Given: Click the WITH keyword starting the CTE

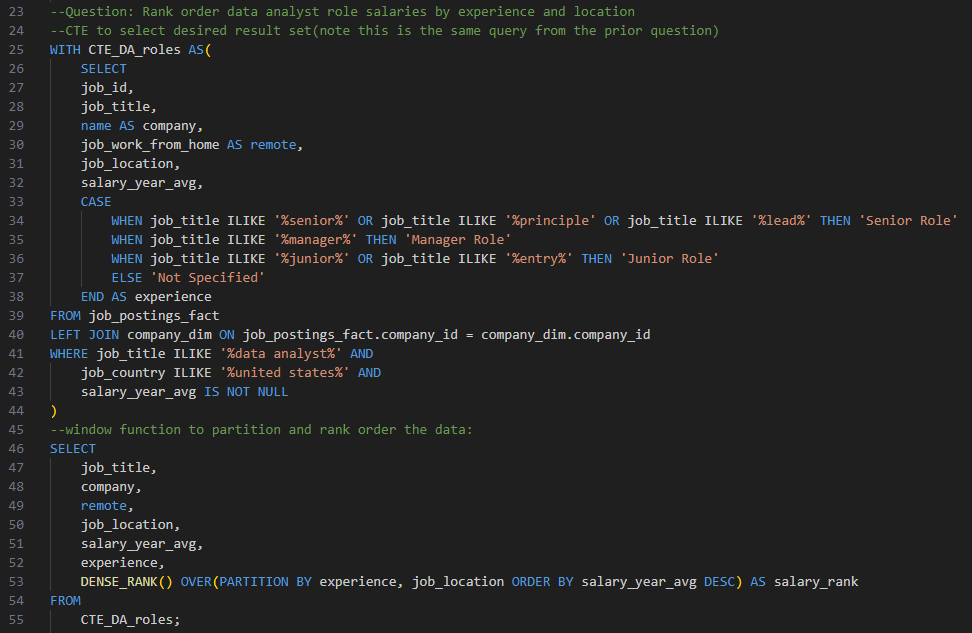Looking at the screenshot, I should 65,50.
